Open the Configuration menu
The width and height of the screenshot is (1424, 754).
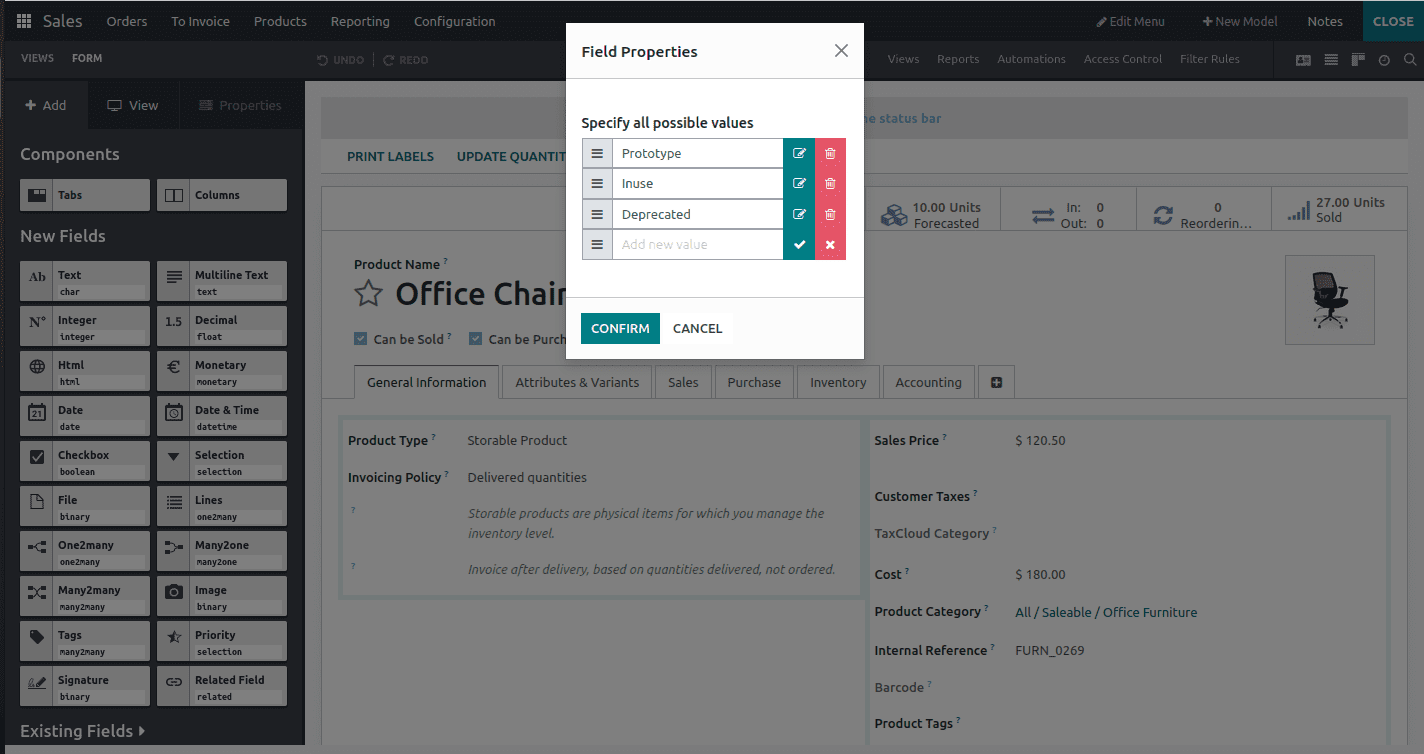coord(454,21)
